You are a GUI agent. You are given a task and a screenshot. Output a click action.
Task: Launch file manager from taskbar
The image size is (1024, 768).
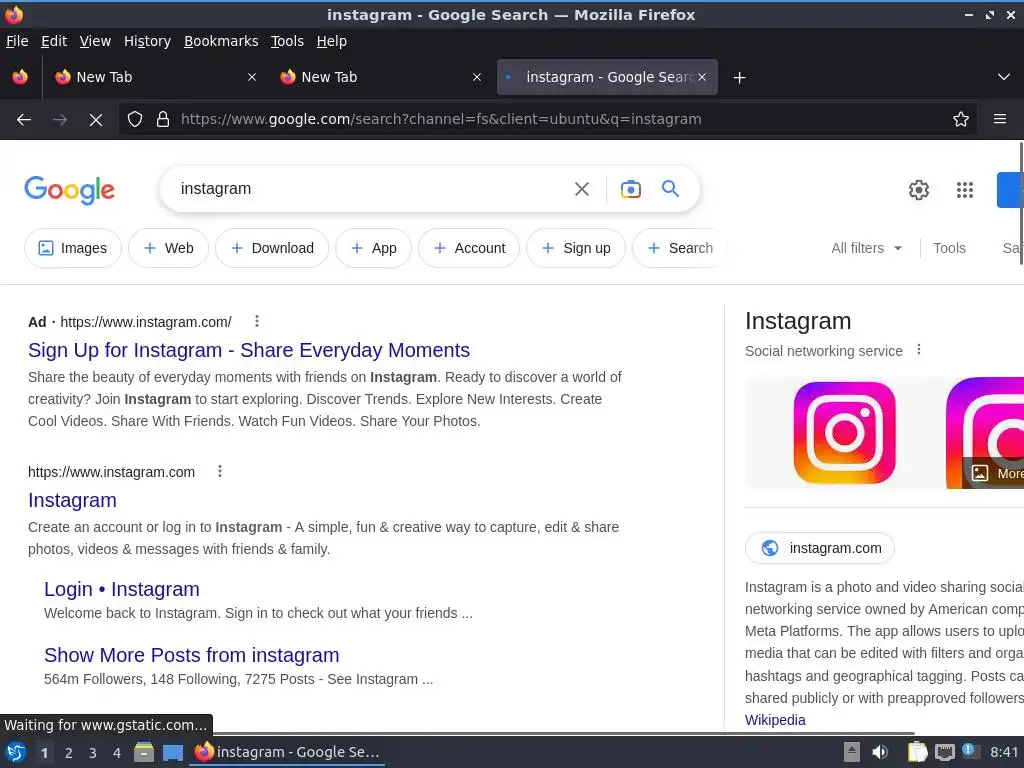(144, 752)
